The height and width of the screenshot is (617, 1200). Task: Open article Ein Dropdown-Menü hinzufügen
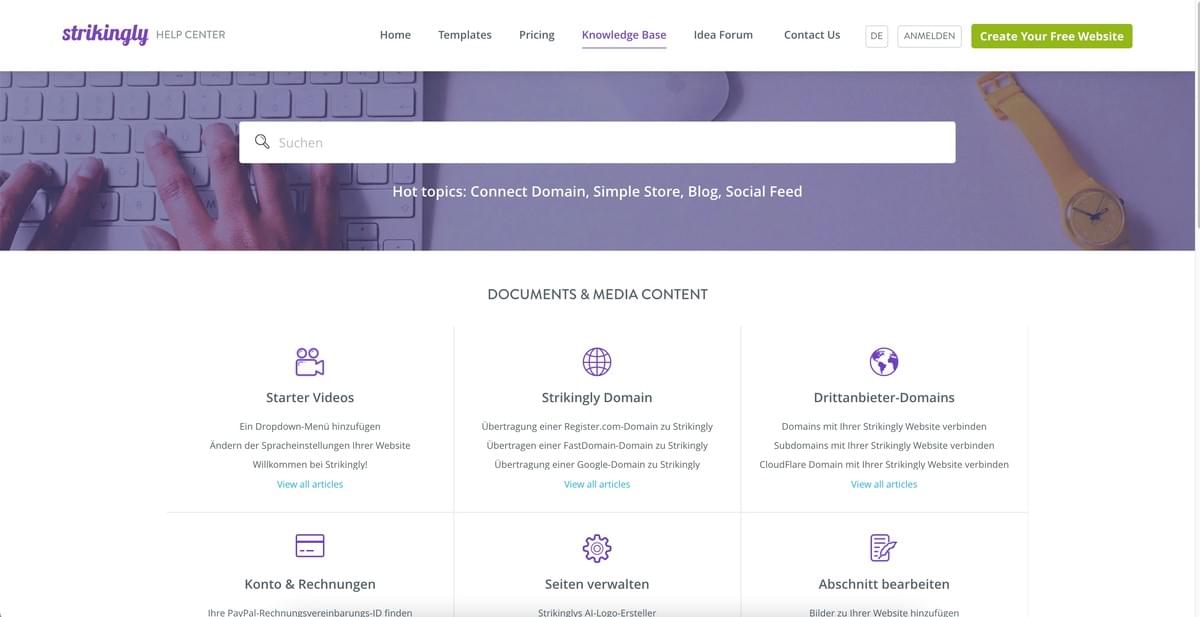pos(310,426)
